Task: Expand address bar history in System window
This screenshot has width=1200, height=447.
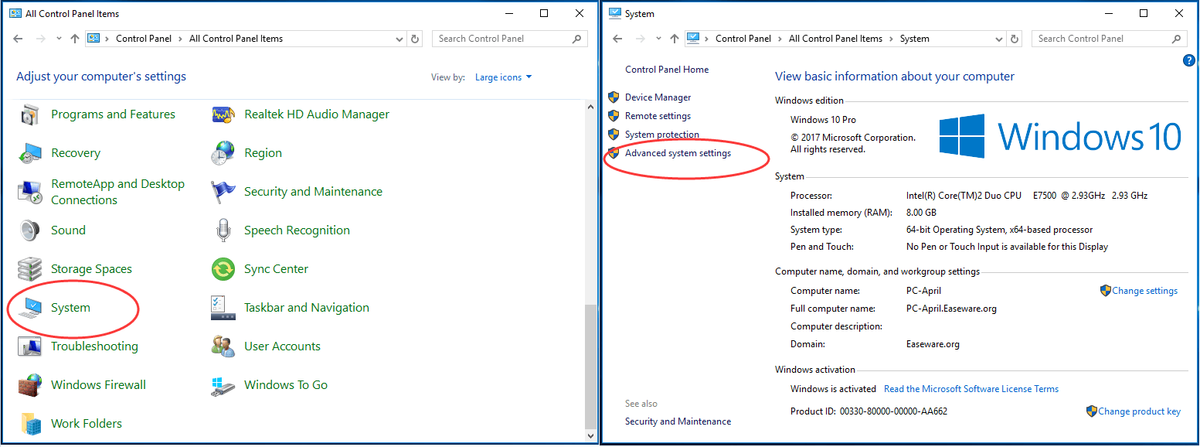Action: [998, 39]
